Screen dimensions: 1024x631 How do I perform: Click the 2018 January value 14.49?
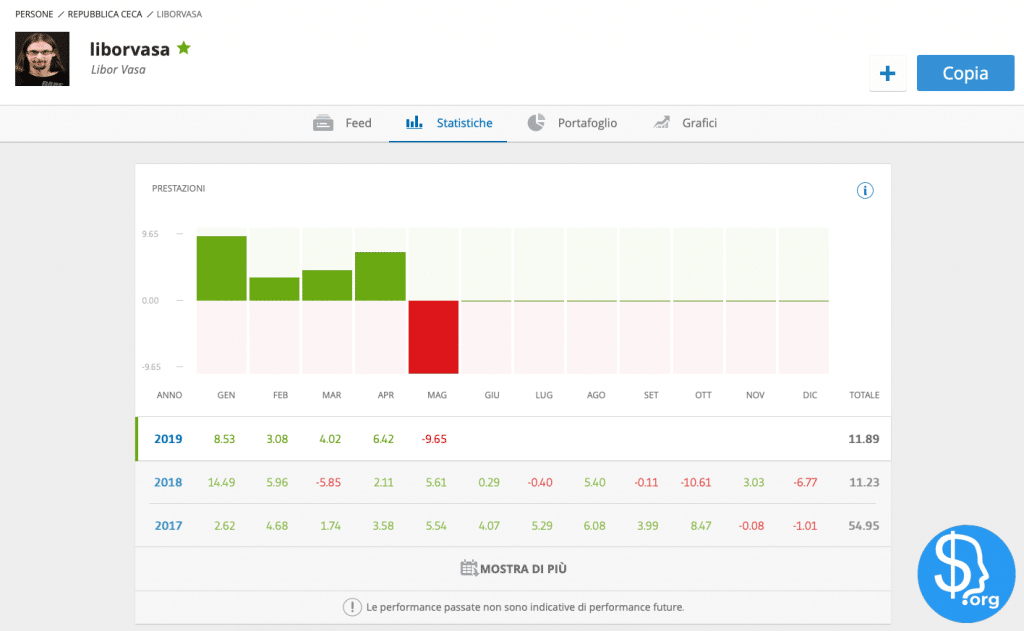tap(221, 482)
